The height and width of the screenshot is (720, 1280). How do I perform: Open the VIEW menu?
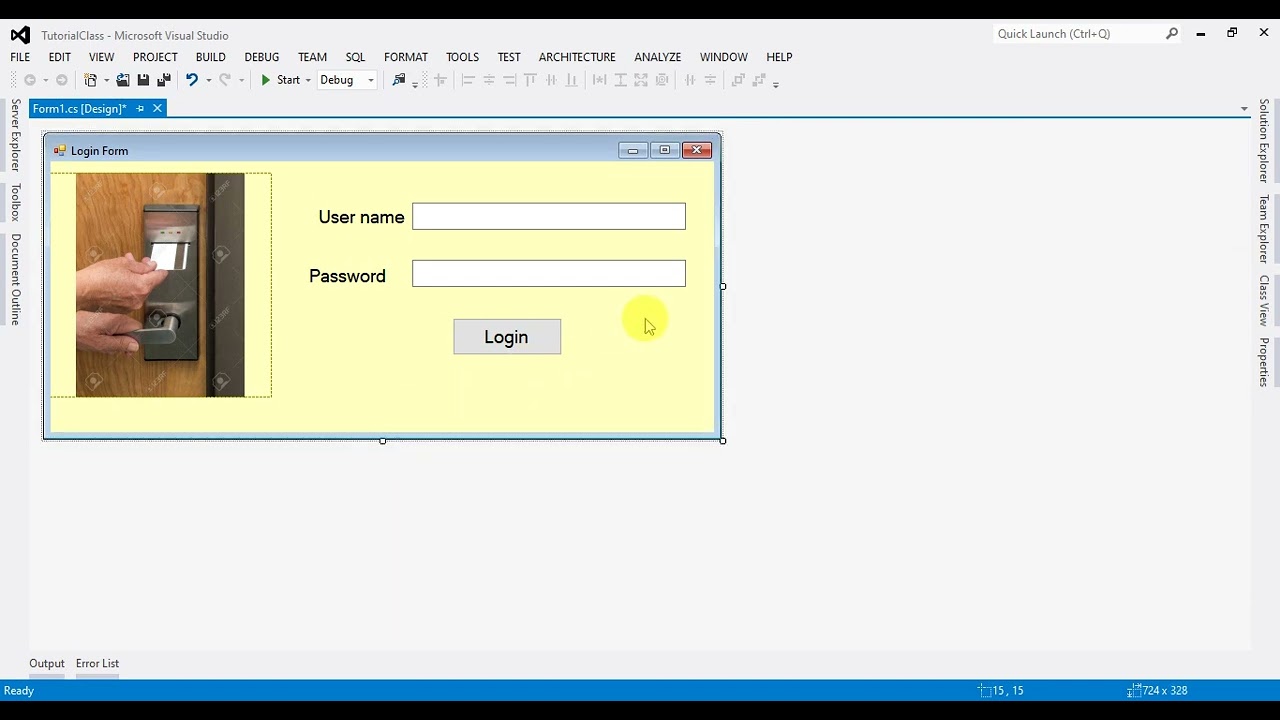click(101, 57)
